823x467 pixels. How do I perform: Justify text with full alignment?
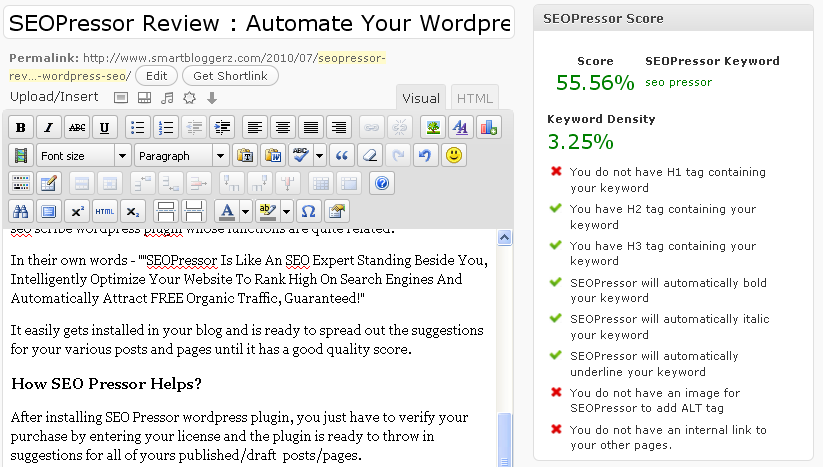pos(311,128)
